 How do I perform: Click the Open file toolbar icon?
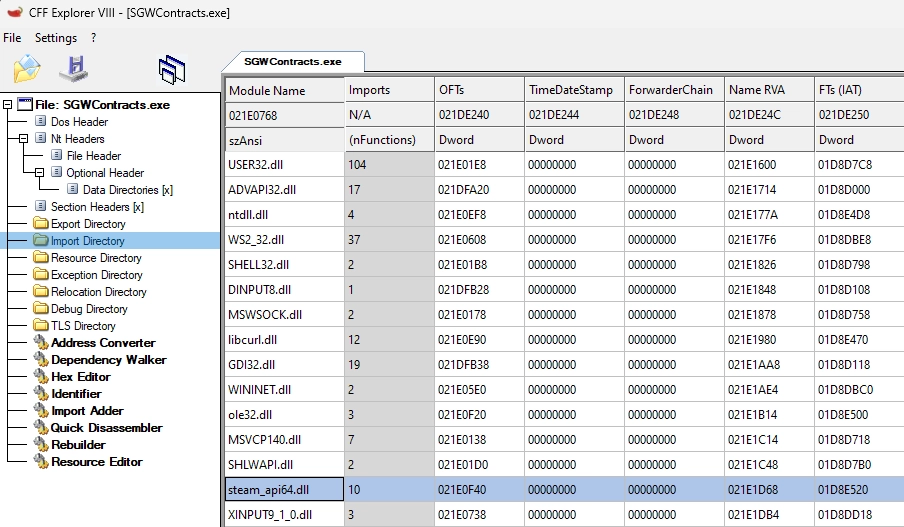pos(27,69)
